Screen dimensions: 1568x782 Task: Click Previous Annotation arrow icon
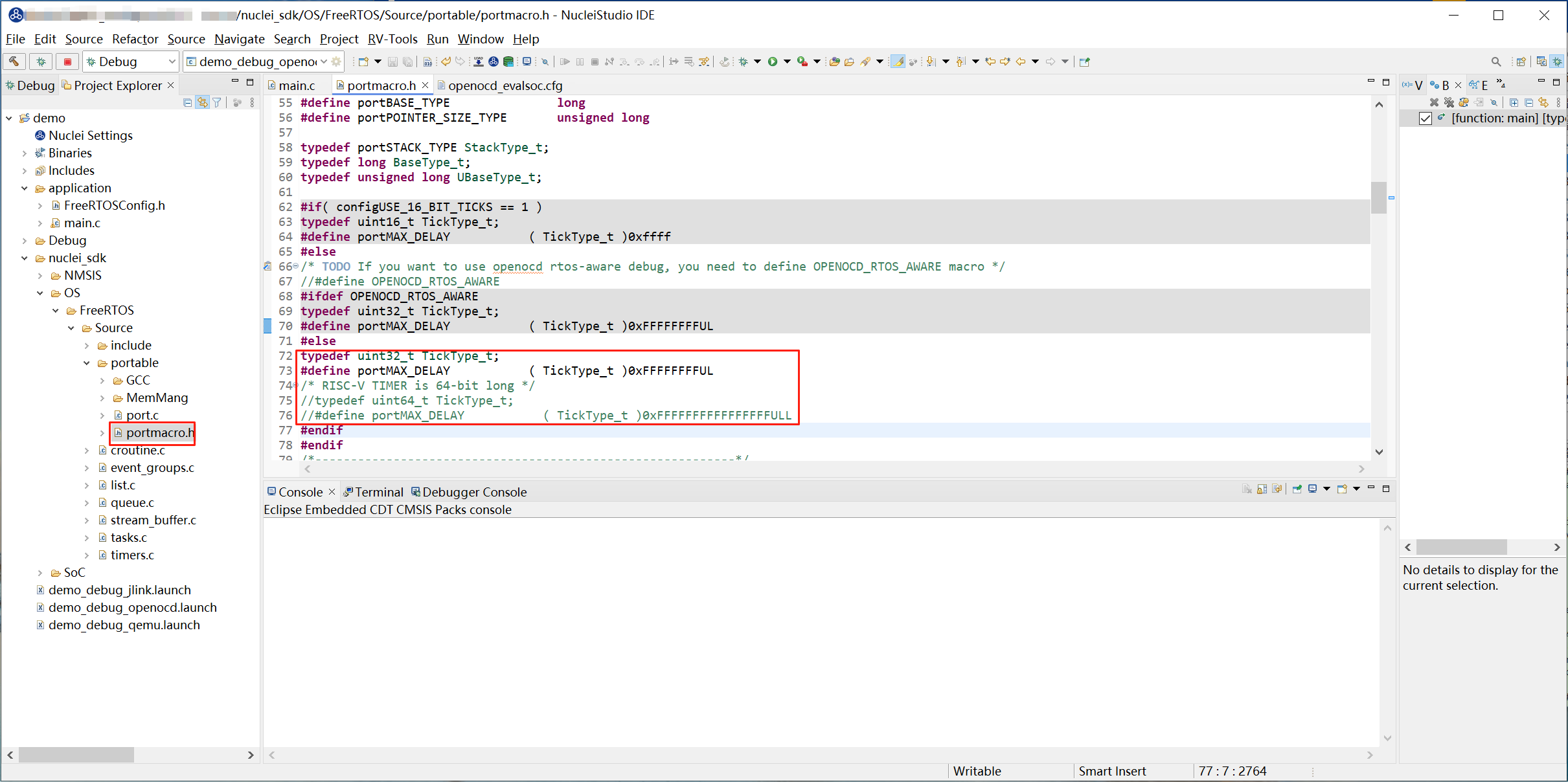coord(960,61)
